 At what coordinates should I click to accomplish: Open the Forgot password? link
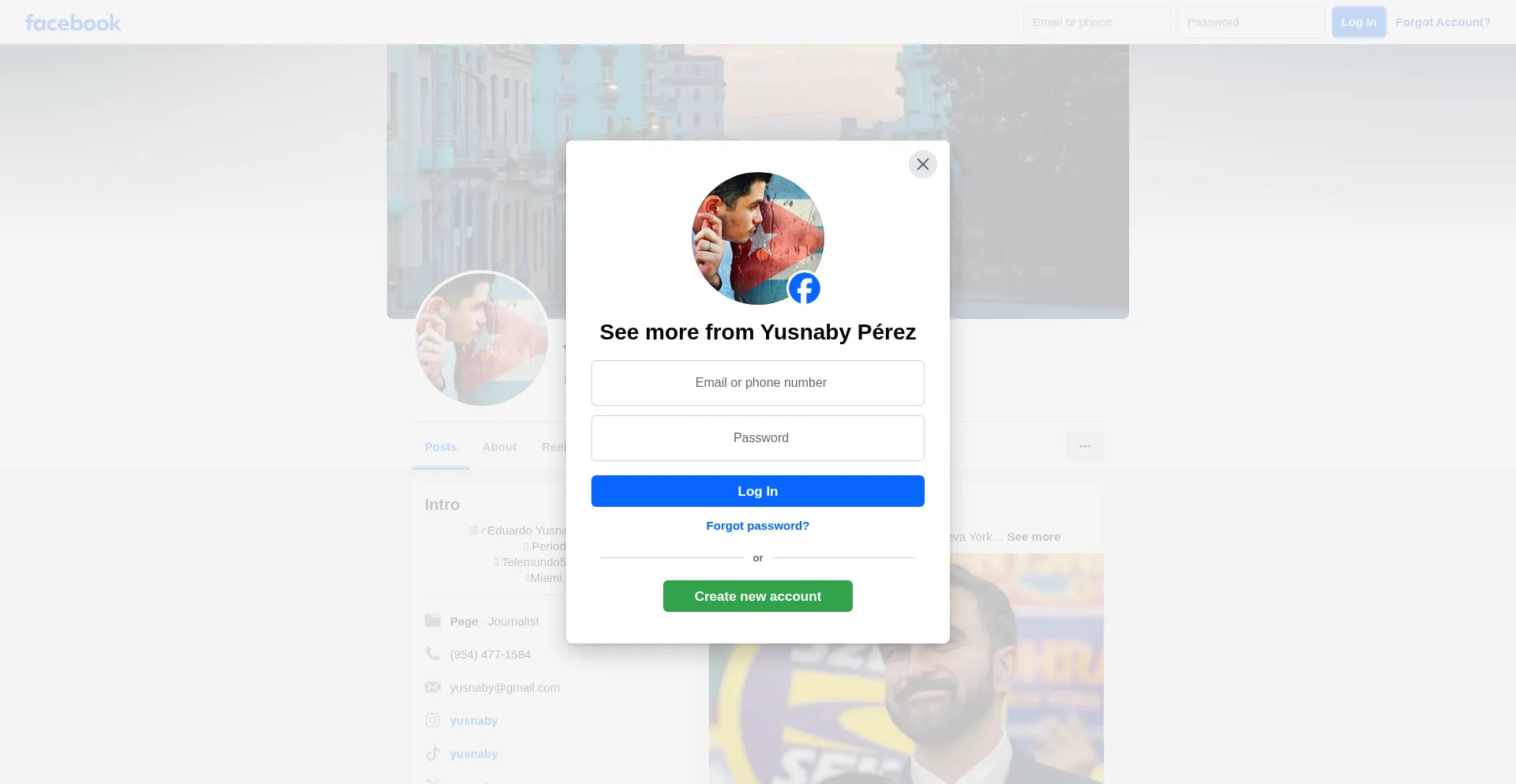pyautogui.click(x=758, y=526)
